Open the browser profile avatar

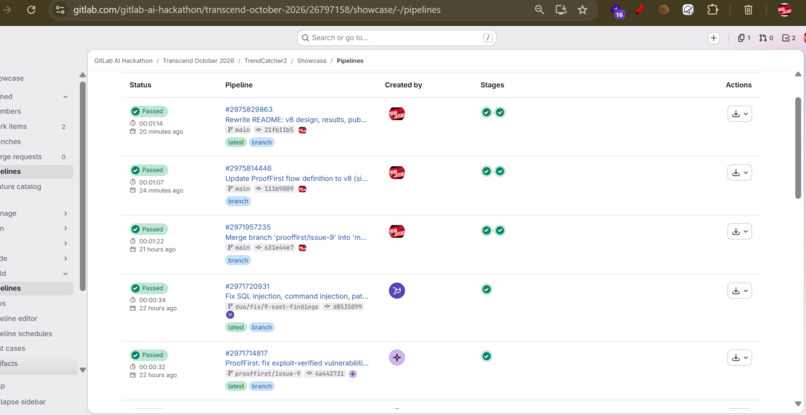click(x=784, y=10)
